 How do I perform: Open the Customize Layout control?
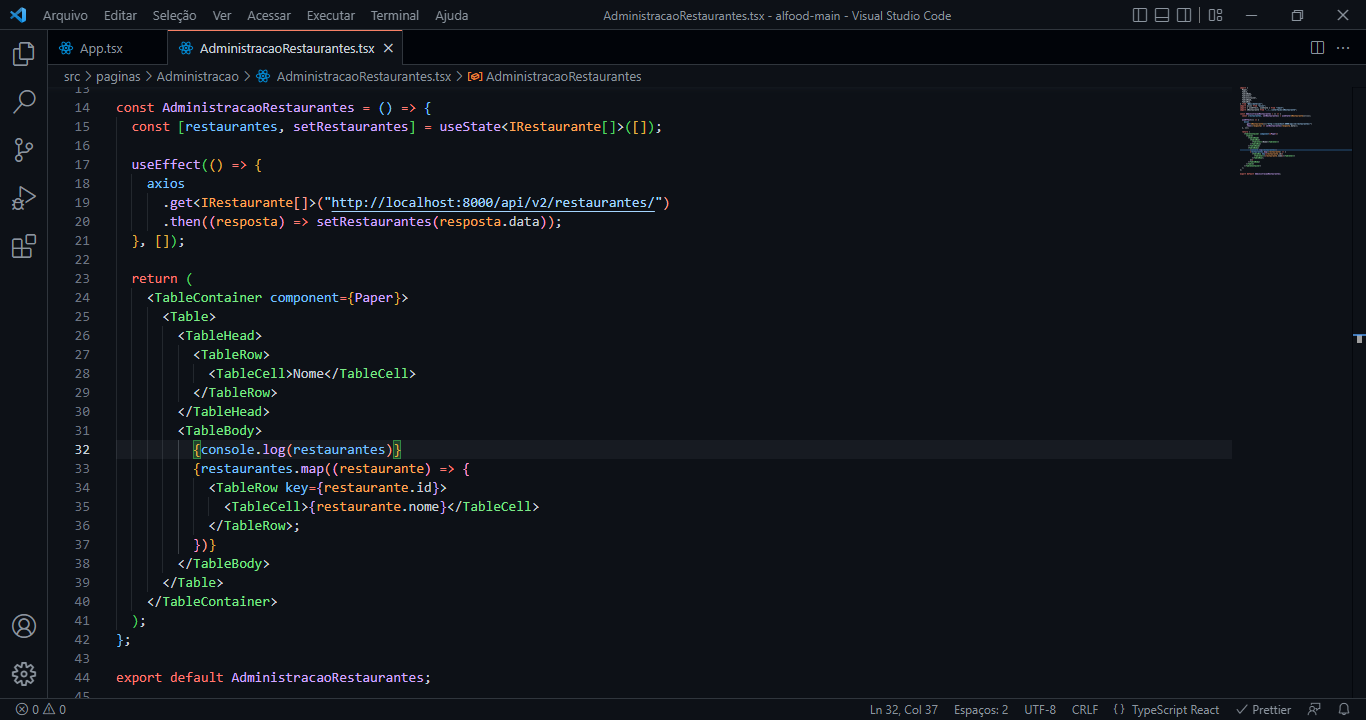(1215, 15)
